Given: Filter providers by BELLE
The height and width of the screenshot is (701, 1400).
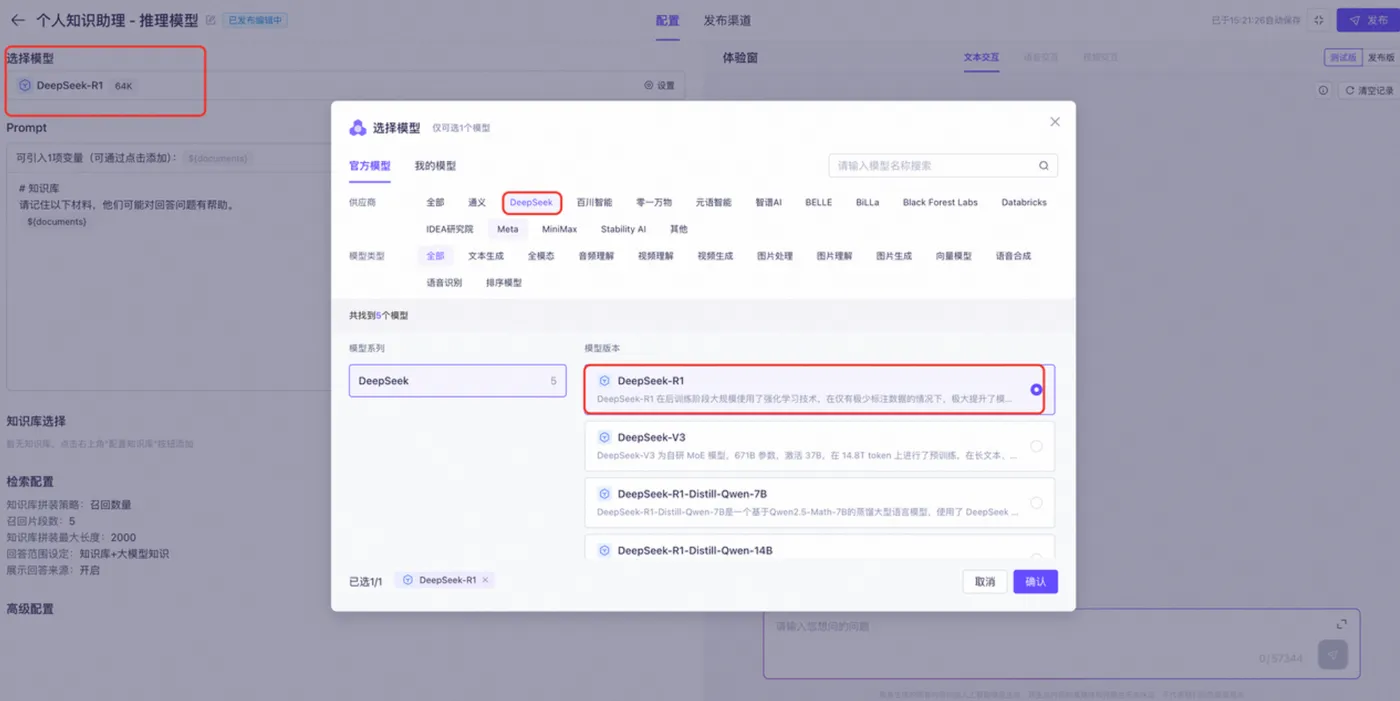Looking at the screenshot, I should pos(818,202).
